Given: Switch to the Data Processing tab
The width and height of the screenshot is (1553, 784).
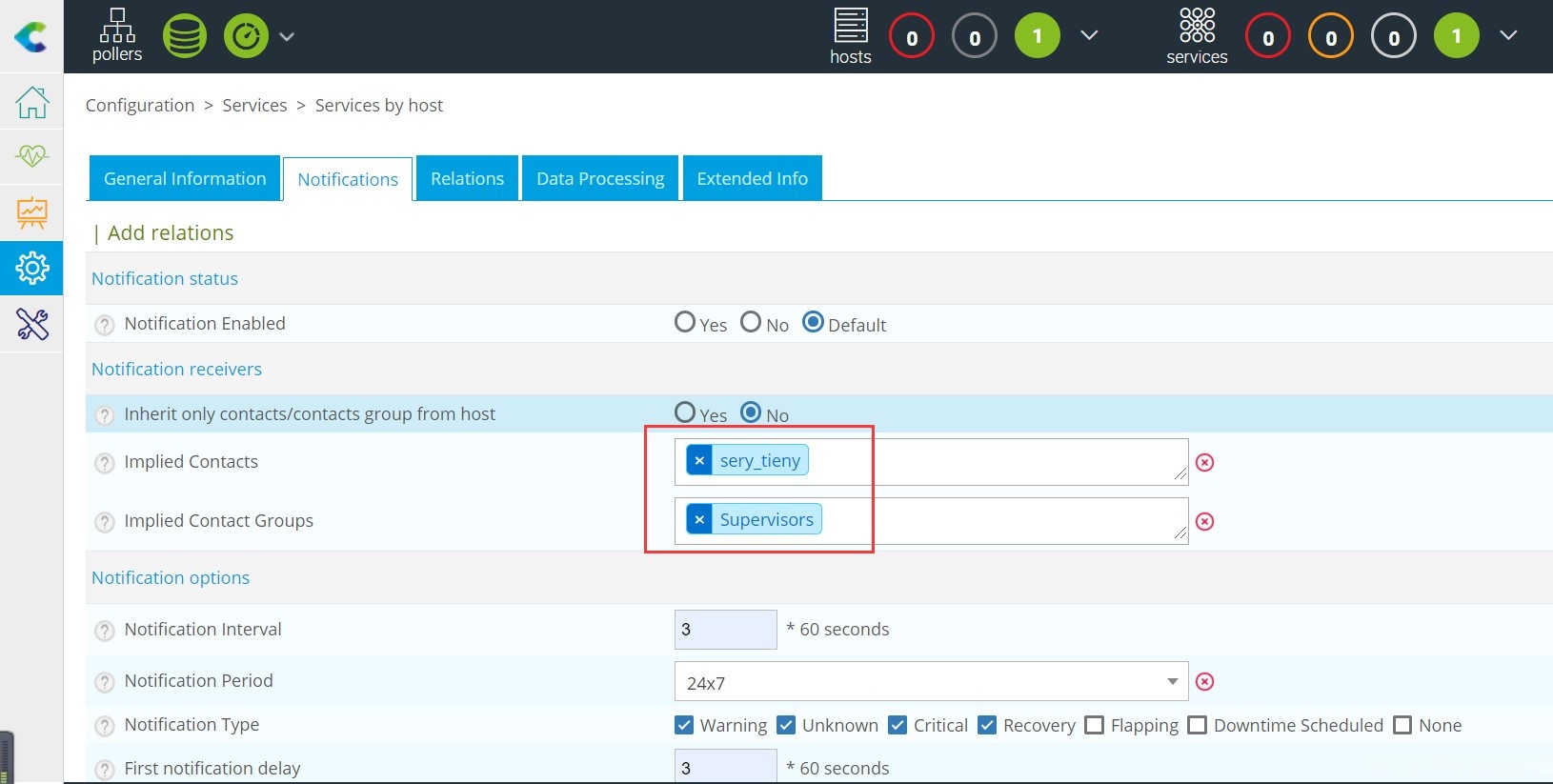Looking at the screenshot, I should click(600, 178).
